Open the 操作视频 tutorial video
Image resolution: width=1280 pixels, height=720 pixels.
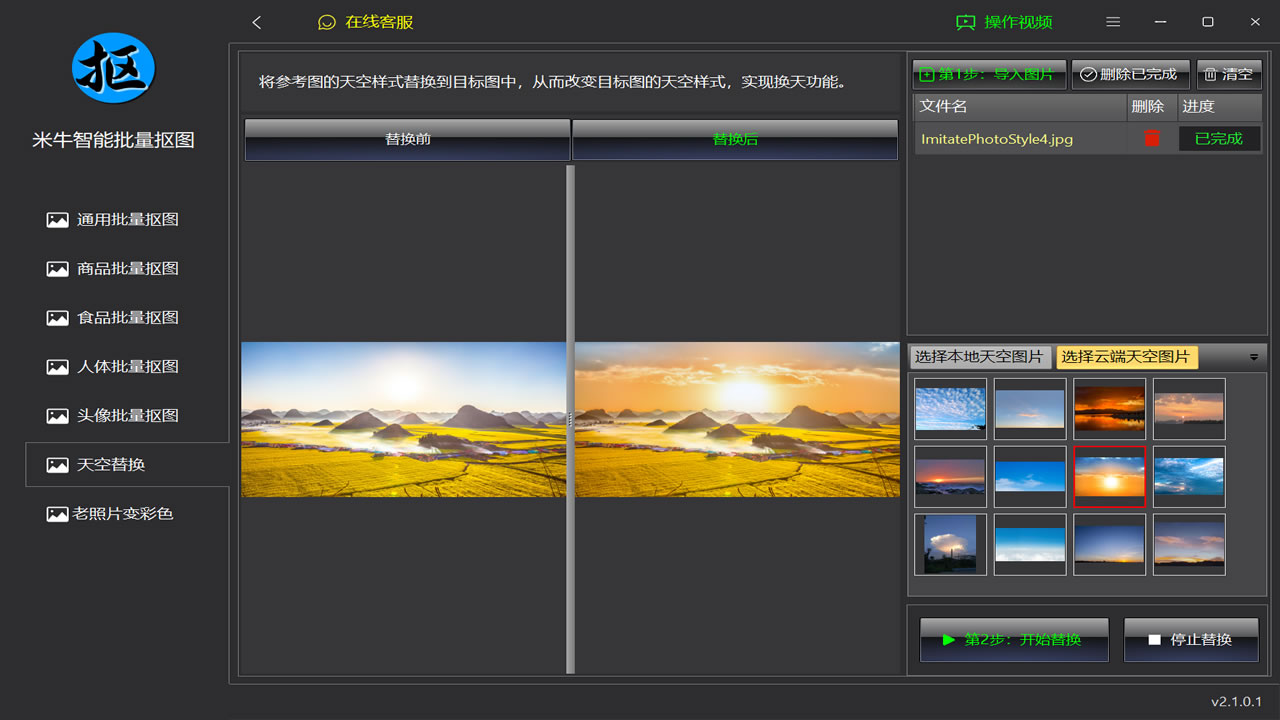[x=1005, y=22]
